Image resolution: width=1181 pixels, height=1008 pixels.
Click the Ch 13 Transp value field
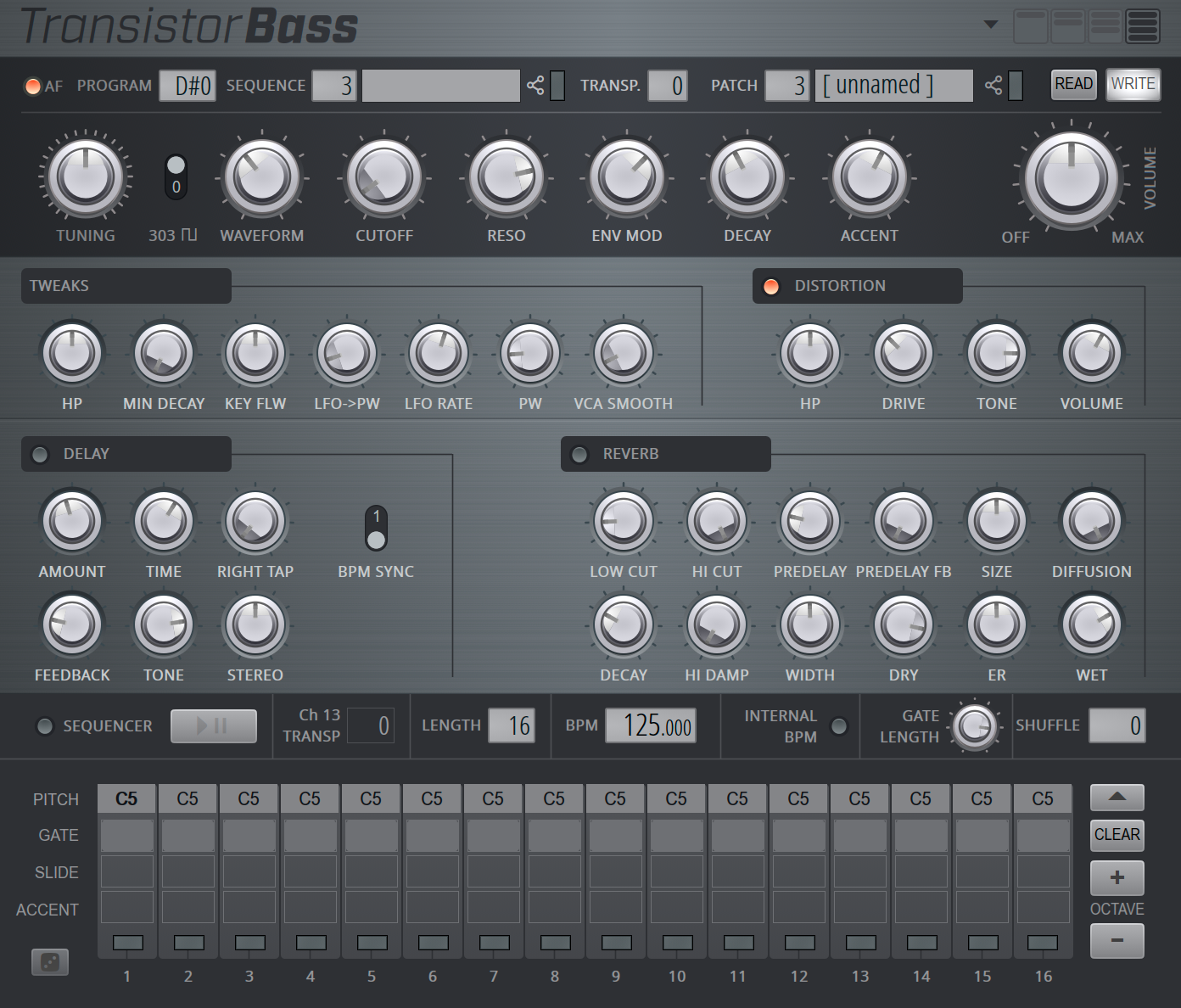click(x=371, y=725)
